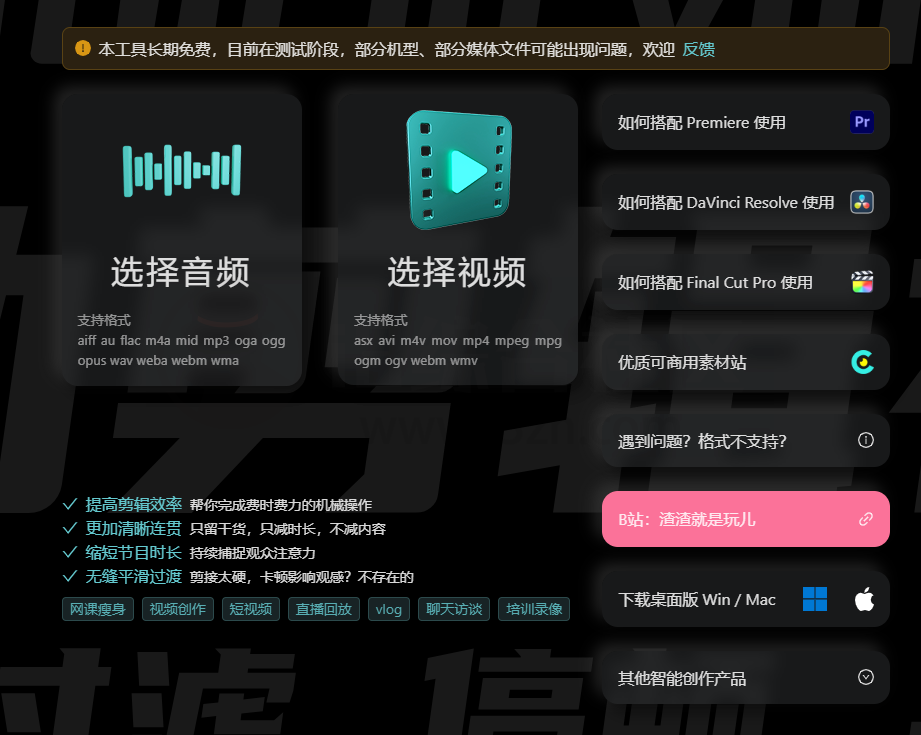Choose an audio file via 选择音频
The image size is (921, 735).
pyautogui.click(x=181, y=240)
